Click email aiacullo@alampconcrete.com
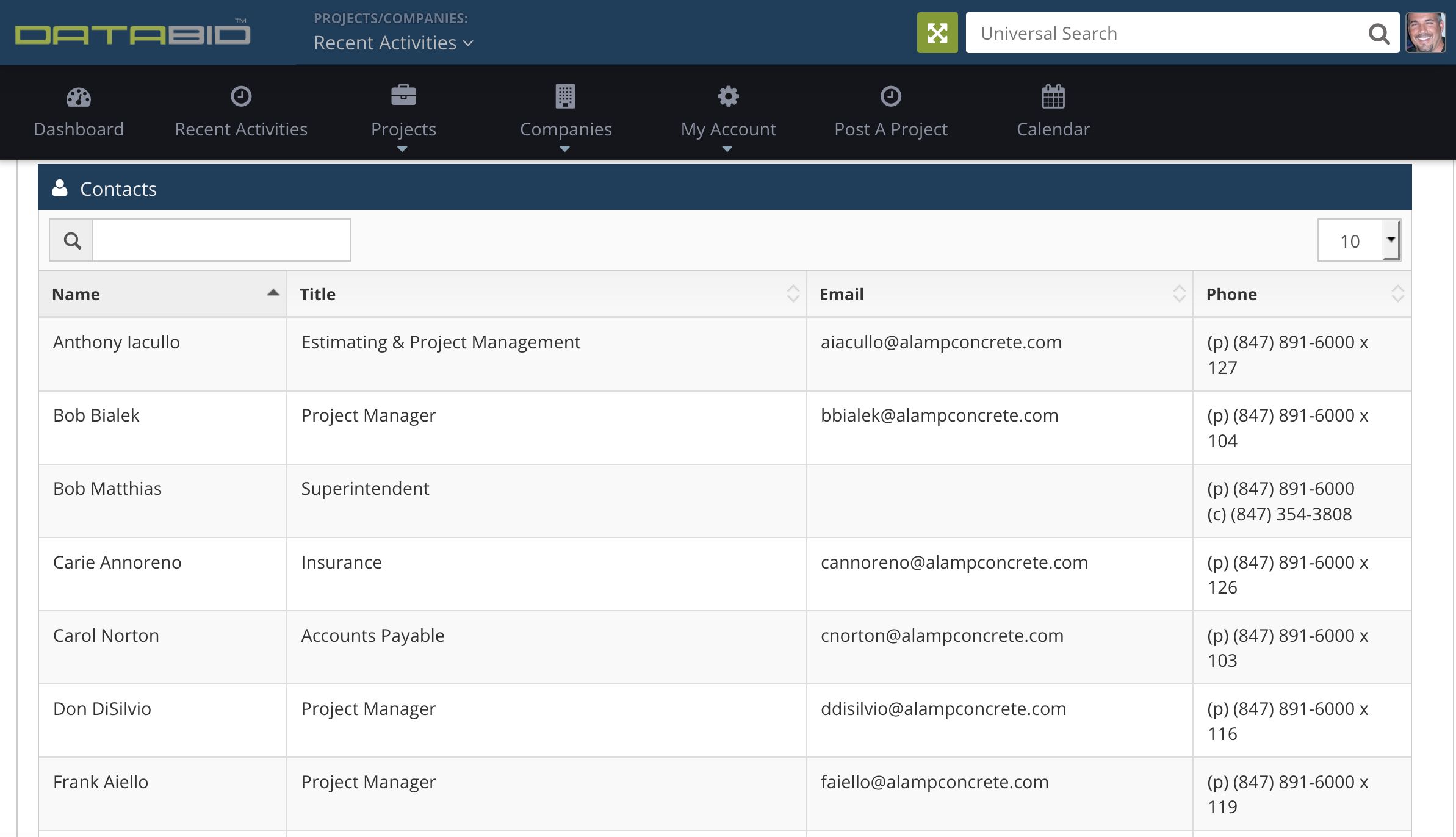 pyautogui.click(x=941, y=342)
